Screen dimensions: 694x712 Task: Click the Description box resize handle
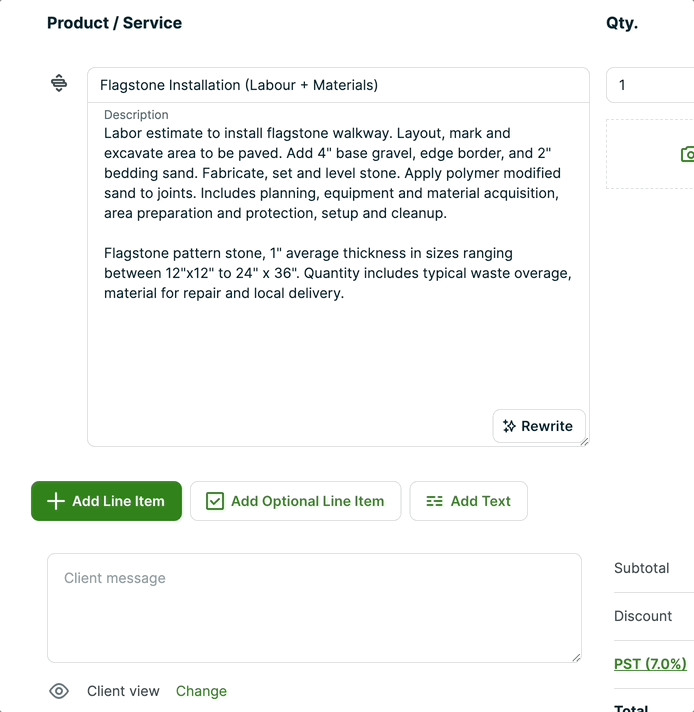coord(584,441)
